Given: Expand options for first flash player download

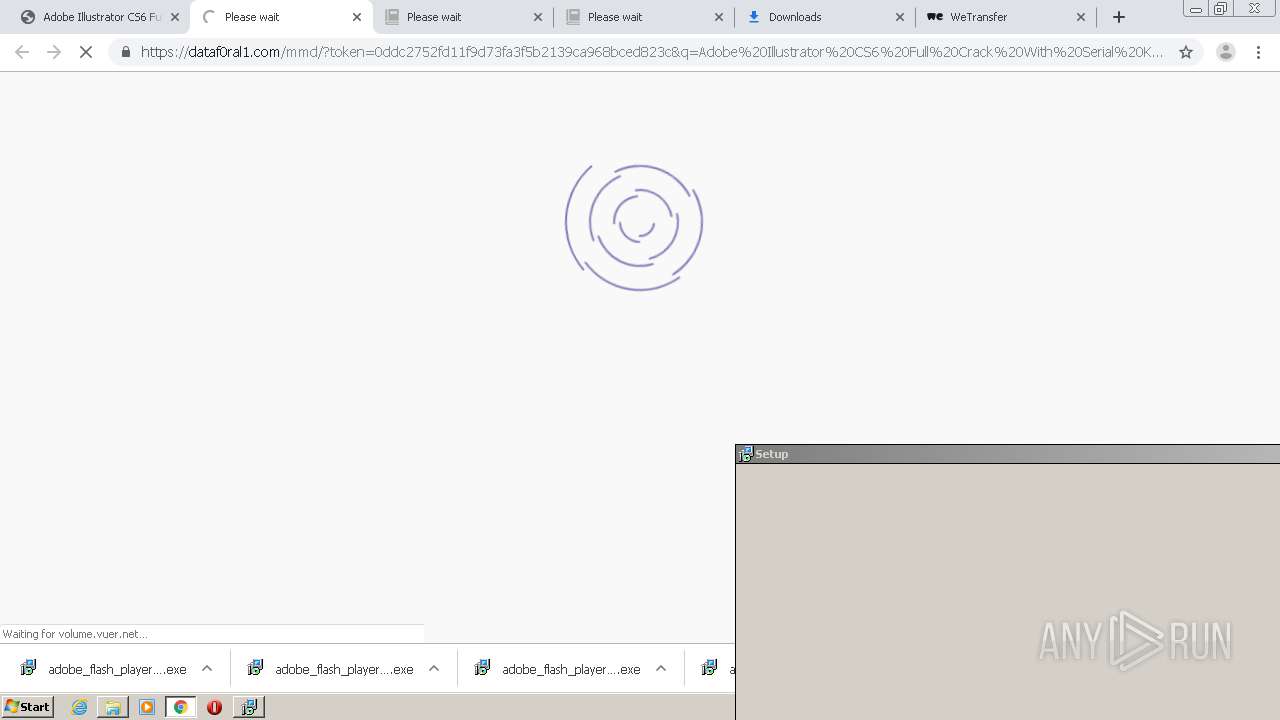Looking at the screenshot, I should pyautogui.click(x=207, y=669).
